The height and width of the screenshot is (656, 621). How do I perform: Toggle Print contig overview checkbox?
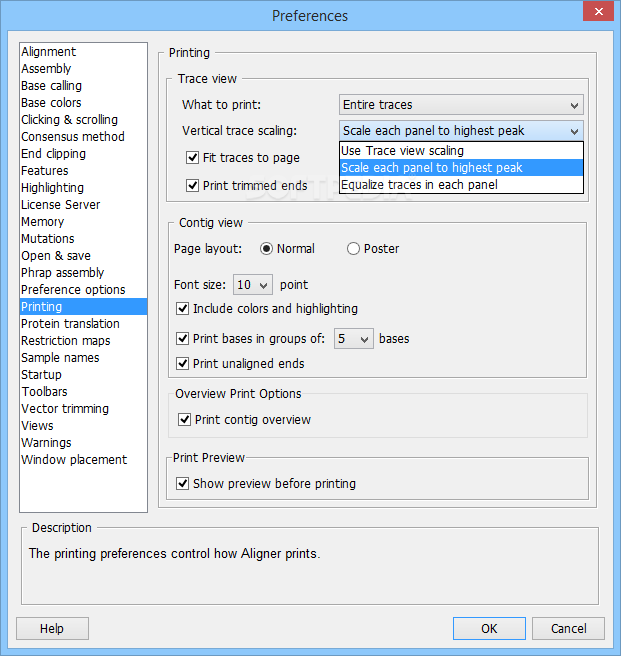click(x=185, y=420)
